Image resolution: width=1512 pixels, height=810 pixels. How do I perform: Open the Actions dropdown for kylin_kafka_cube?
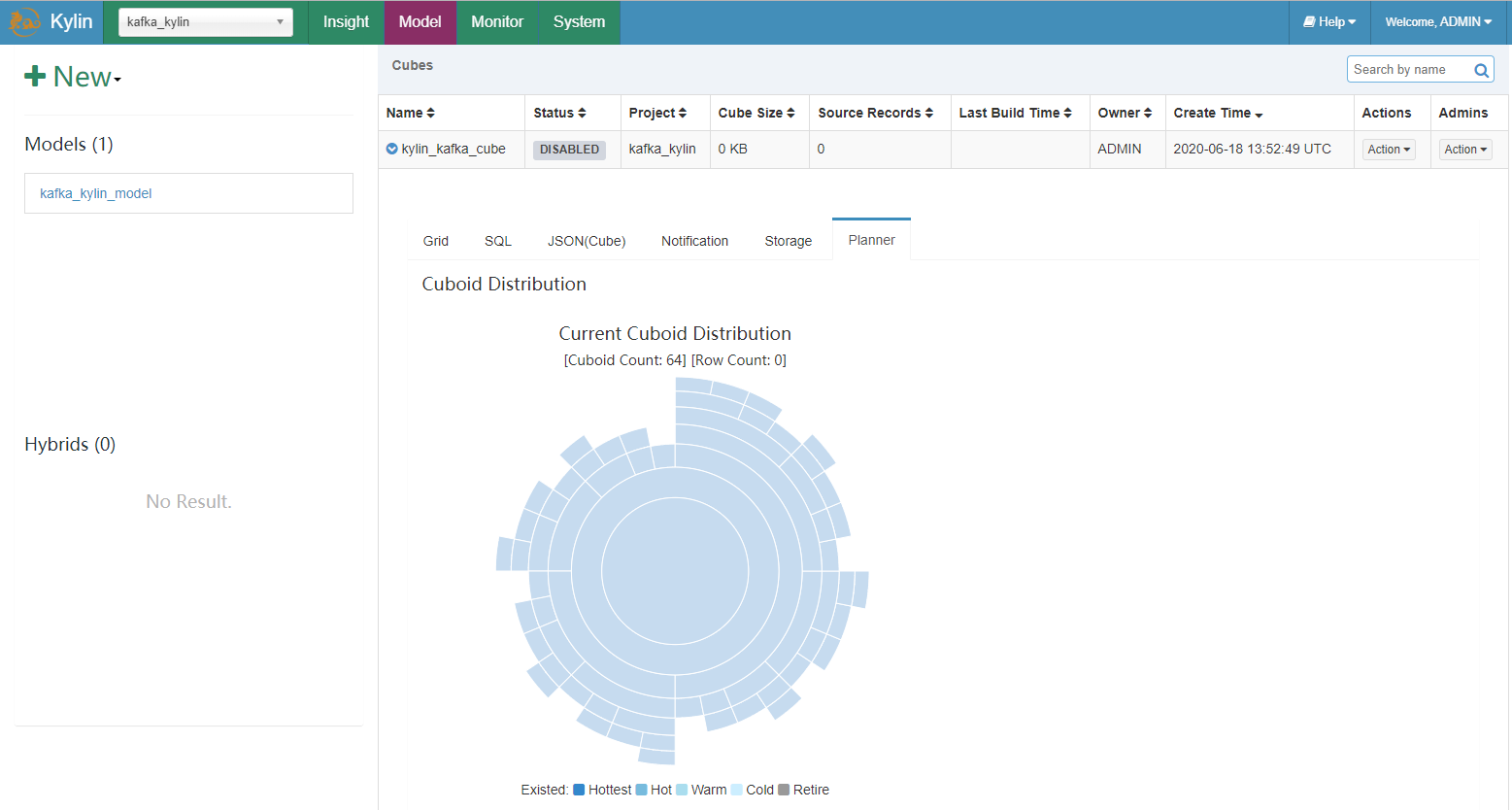pyautogui.click(x=1389, y=150)
